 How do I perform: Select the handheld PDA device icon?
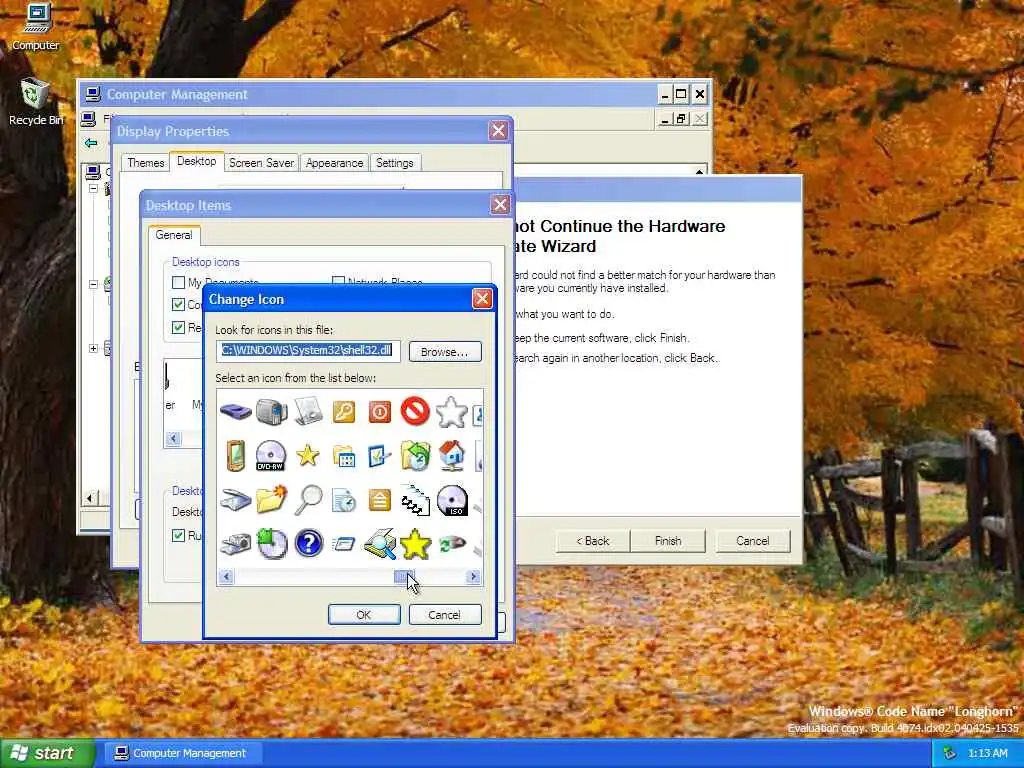[x=236, y=455]
